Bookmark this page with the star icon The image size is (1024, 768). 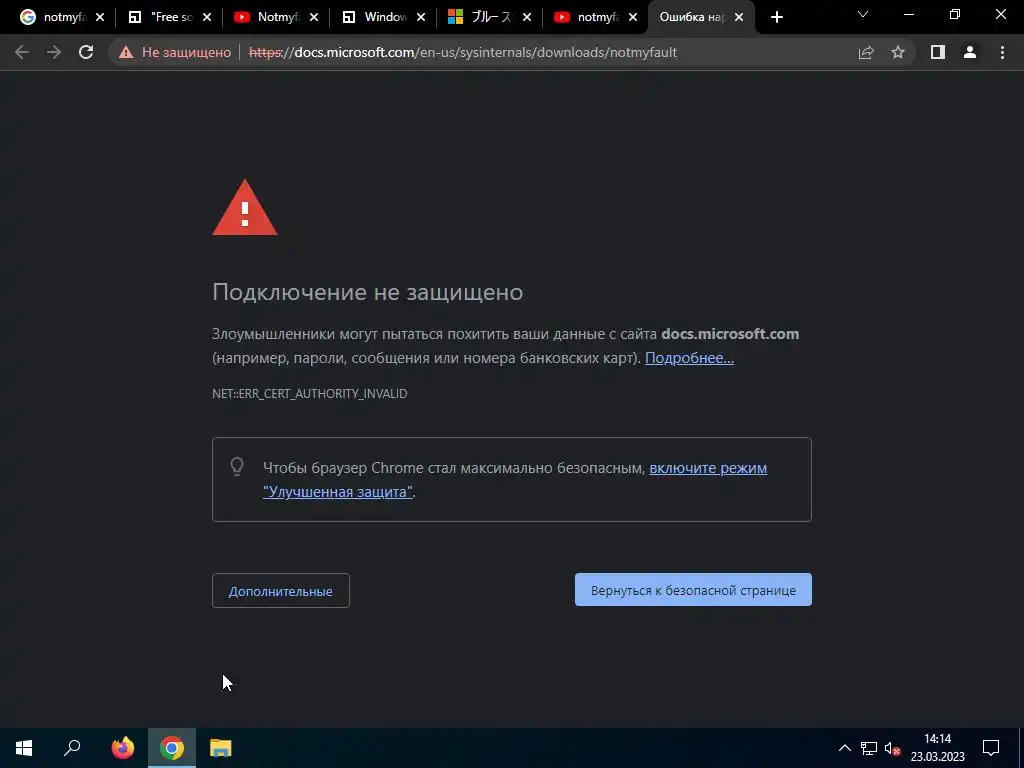click(898, 52)
